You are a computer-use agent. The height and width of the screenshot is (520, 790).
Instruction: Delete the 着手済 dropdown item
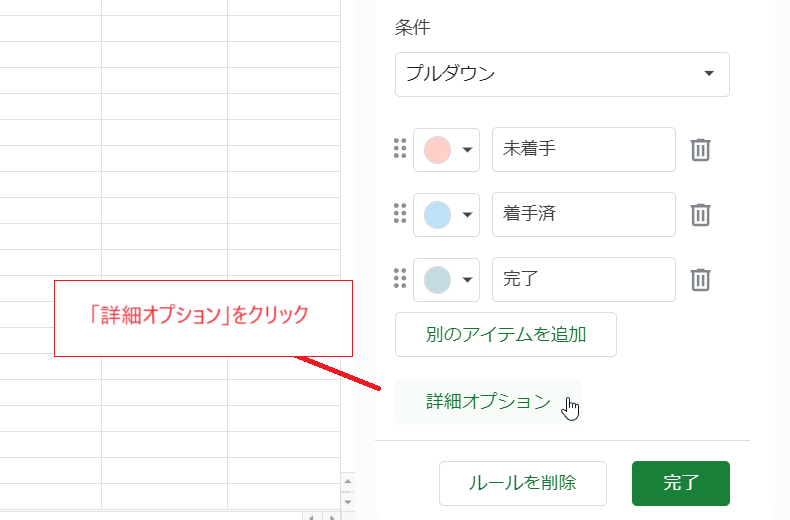click(x=700, y=215)
